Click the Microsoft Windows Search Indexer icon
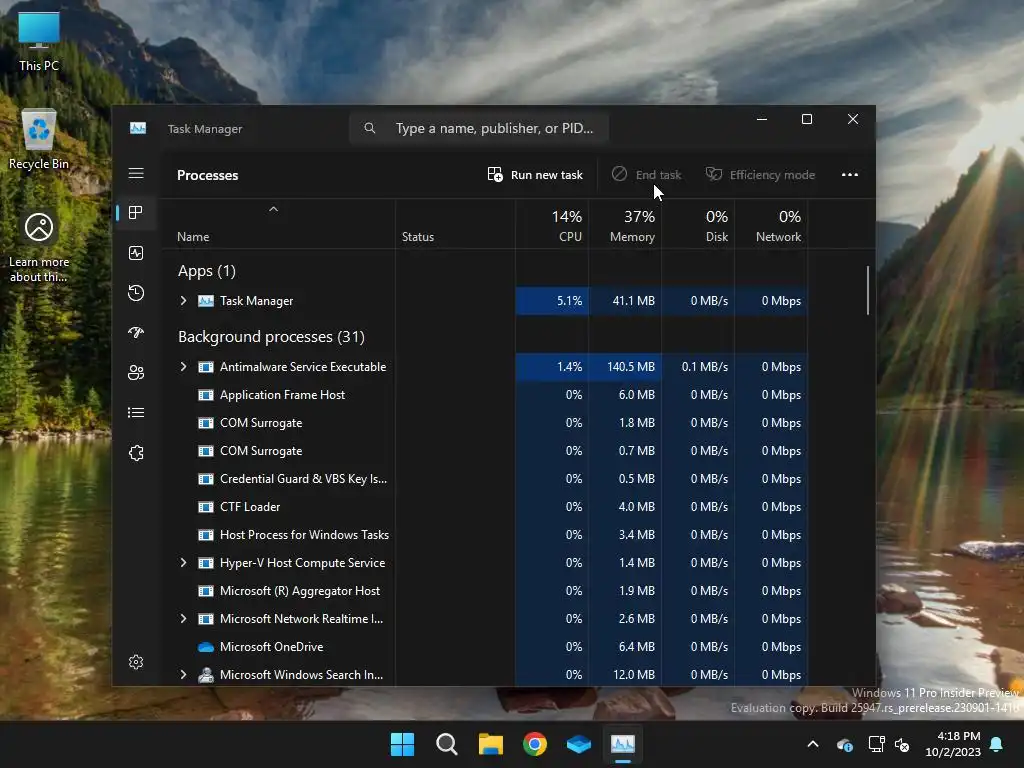The width and height of the screenshot is (1024, 768). [x=206, y=675]
